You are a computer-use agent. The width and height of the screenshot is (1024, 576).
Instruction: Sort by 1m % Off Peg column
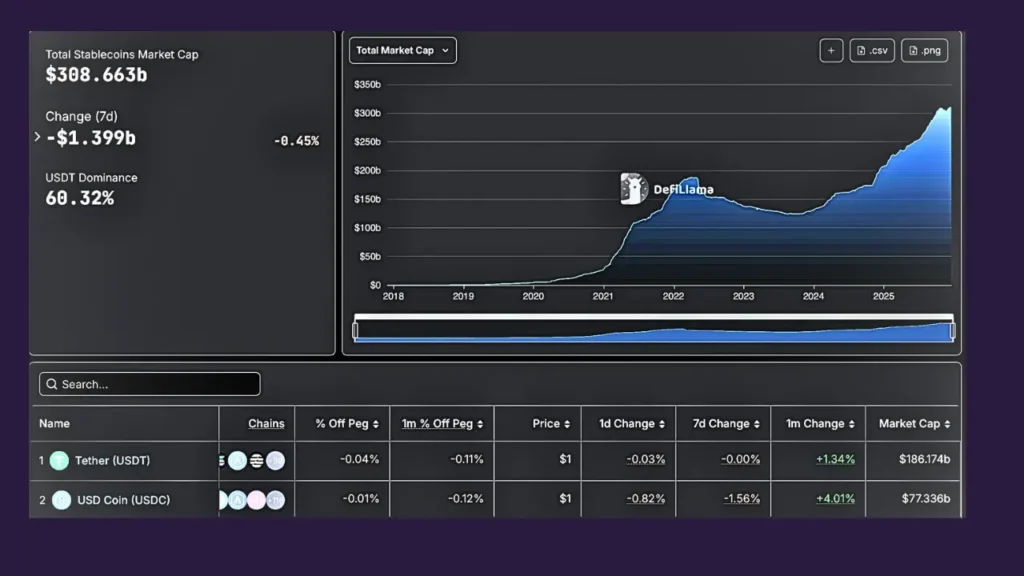[x=441, y=424]
